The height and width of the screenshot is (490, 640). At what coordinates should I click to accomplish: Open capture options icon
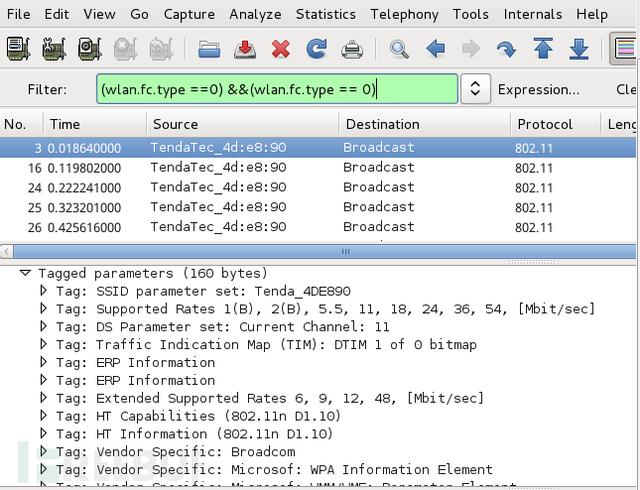tap(54, 49)
